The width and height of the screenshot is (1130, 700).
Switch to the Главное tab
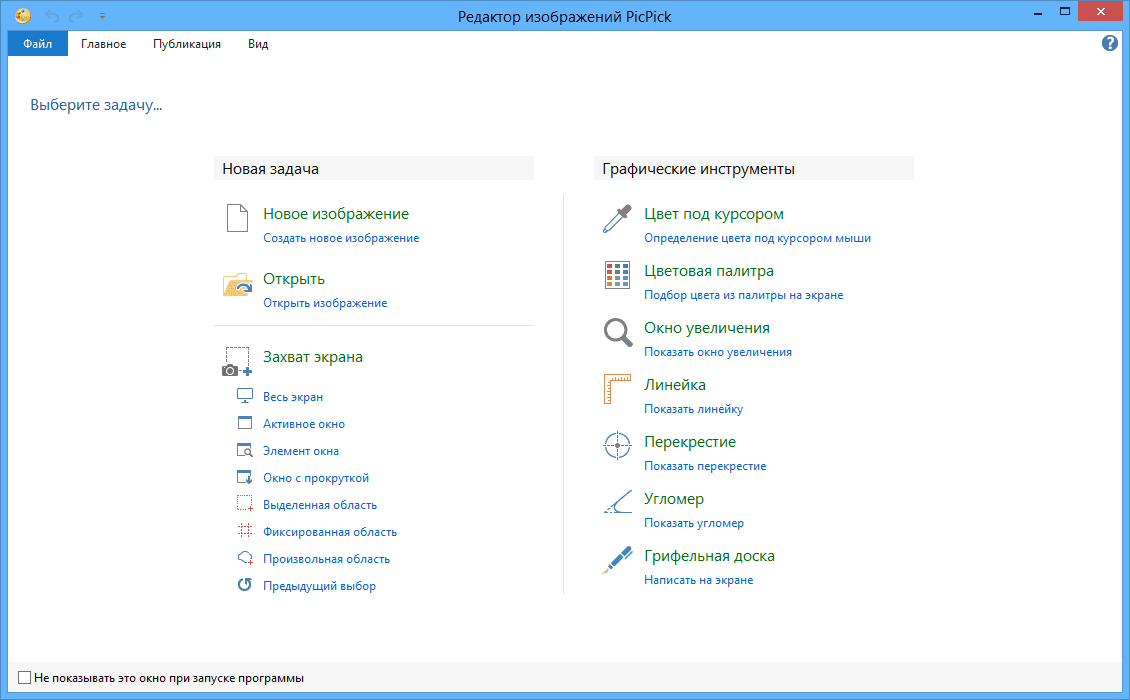coord(103,44)
